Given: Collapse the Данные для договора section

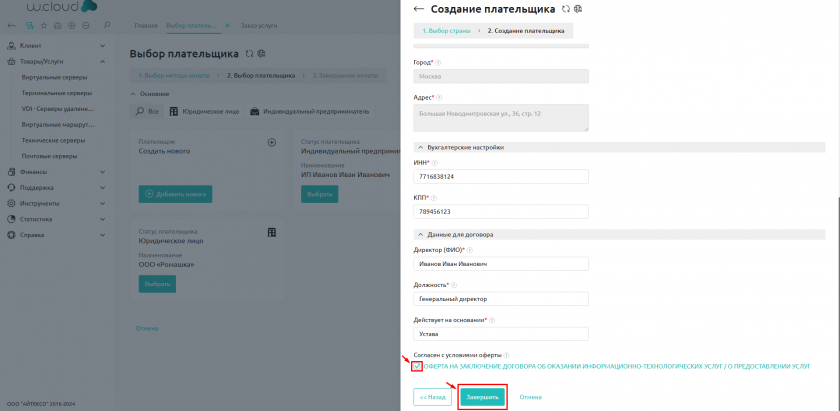Looking at the screenshot, I should click(x=417, y=234).
